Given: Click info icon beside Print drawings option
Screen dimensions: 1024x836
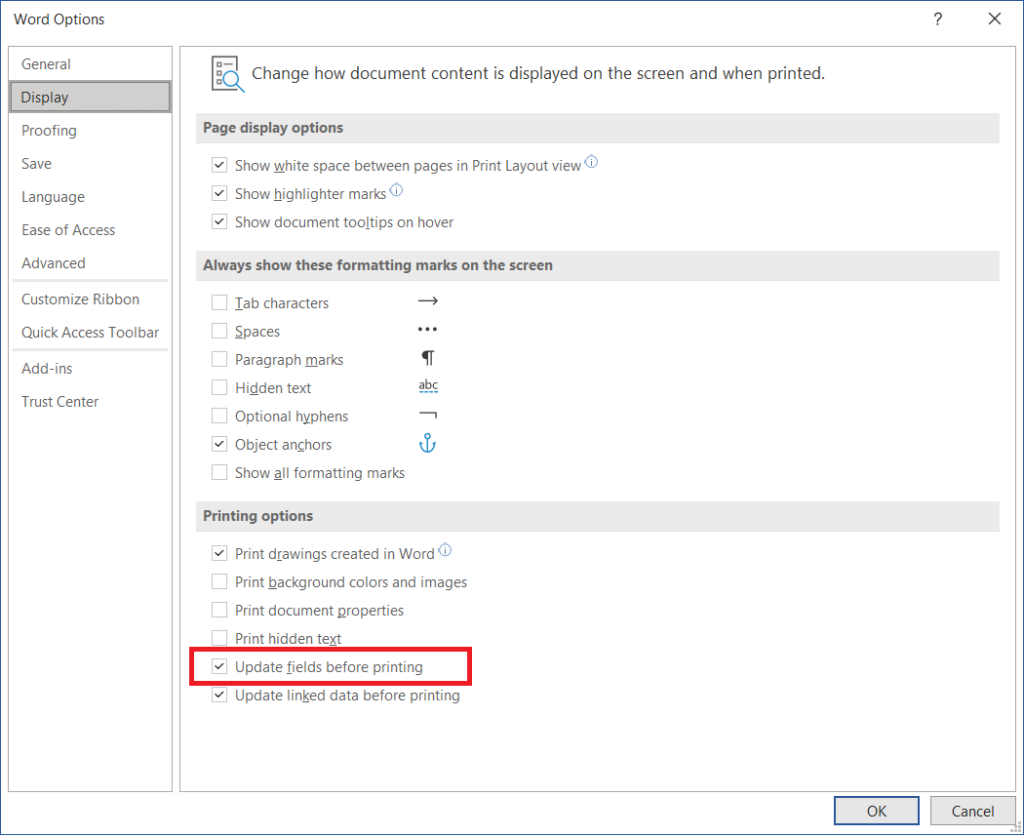Looking at the screenshot, I should click(445, 550).
